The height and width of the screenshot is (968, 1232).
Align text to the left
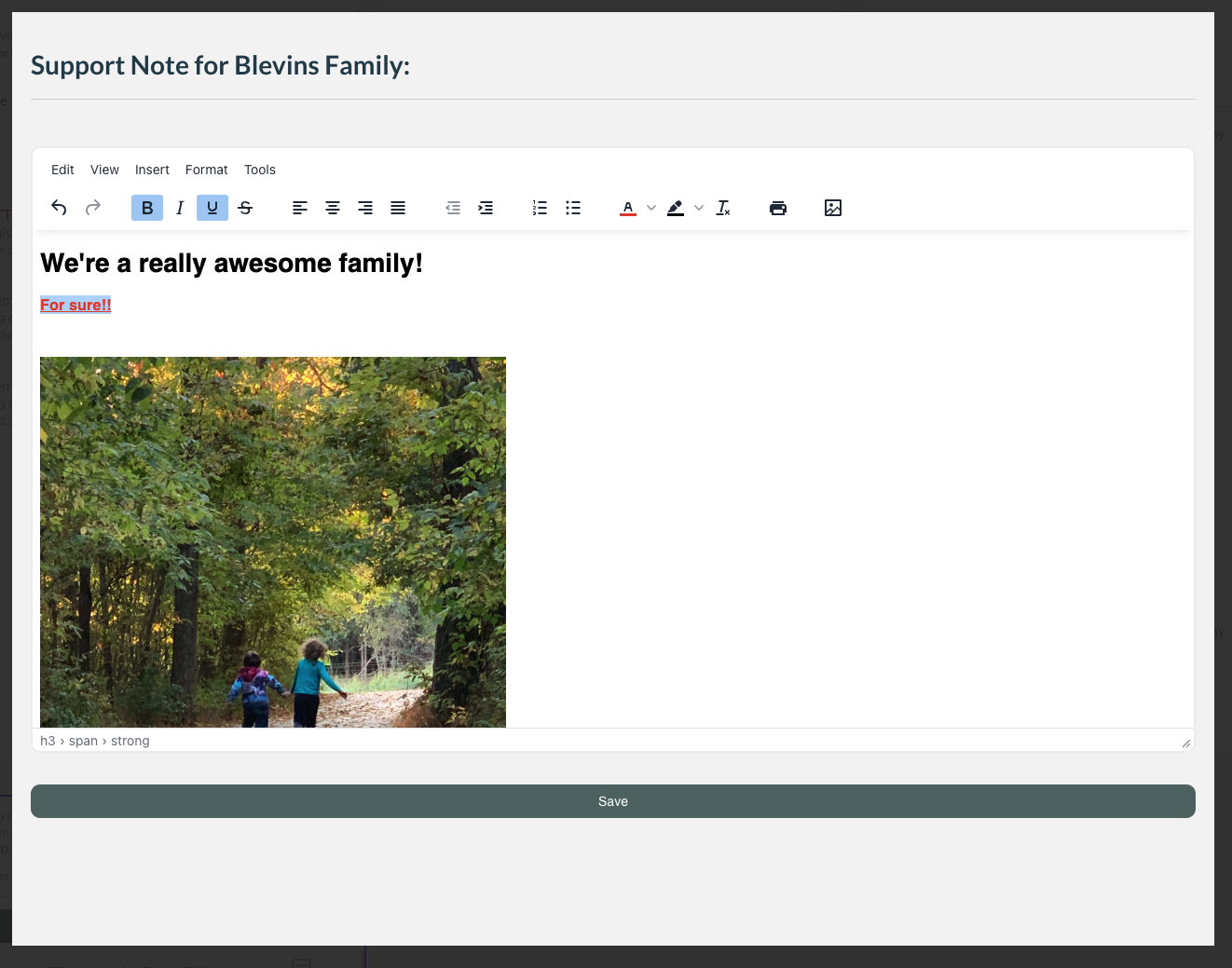coord(300,208)
